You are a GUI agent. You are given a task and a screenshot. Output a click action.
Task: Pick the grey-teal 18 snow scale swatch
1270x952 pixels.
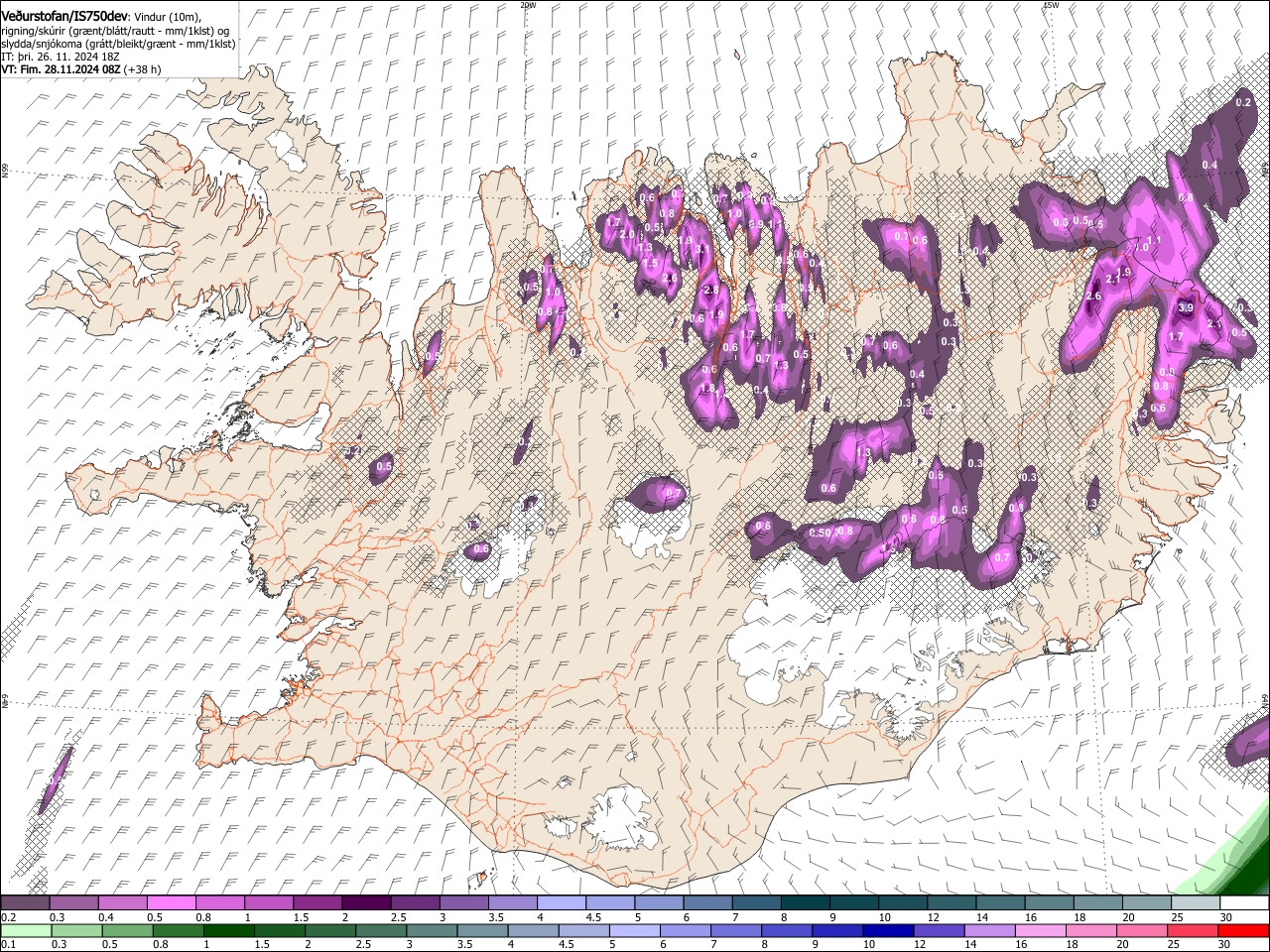tap(1097, 903)
